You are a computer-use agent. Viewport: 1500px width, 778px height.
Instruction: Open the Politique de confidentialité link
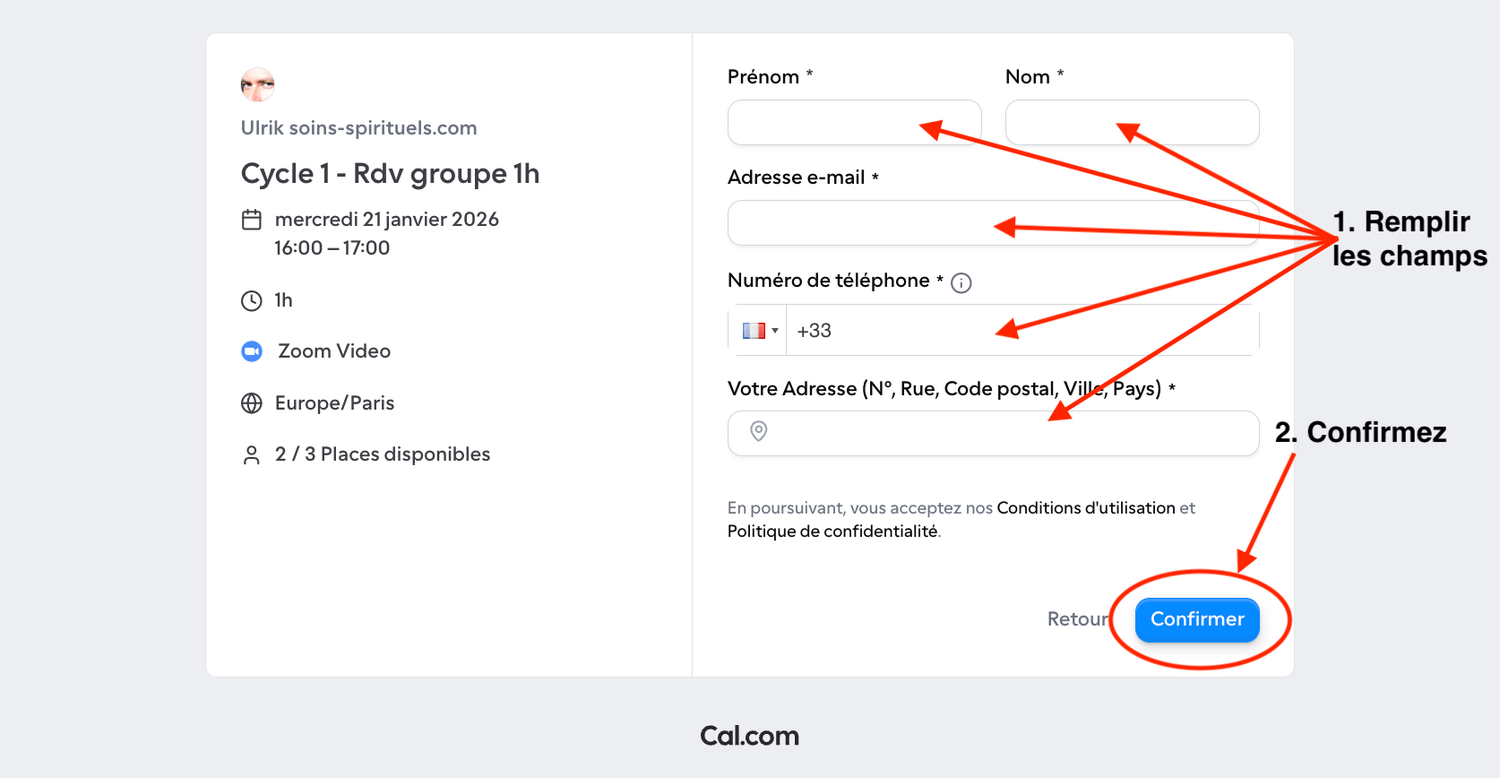tap(832, 532)
